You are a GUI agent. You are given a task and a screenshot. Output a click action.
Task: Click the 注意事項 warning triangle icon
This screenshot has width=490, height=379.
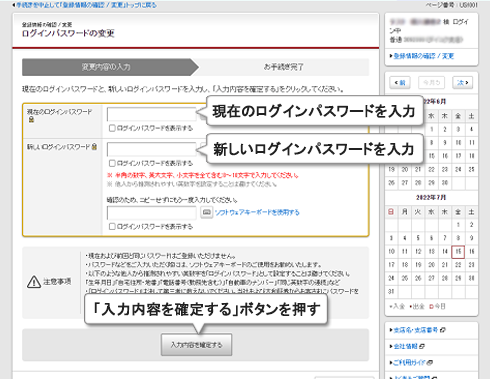tap(34, 282)
